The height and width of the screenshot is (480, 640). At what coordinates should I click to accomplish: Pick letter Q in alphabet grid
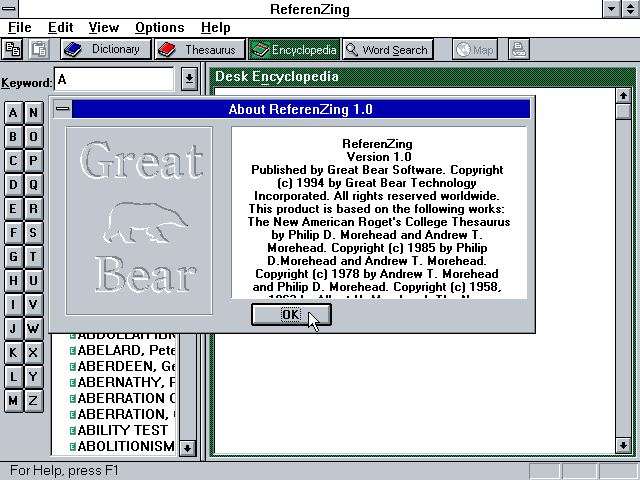33,185
